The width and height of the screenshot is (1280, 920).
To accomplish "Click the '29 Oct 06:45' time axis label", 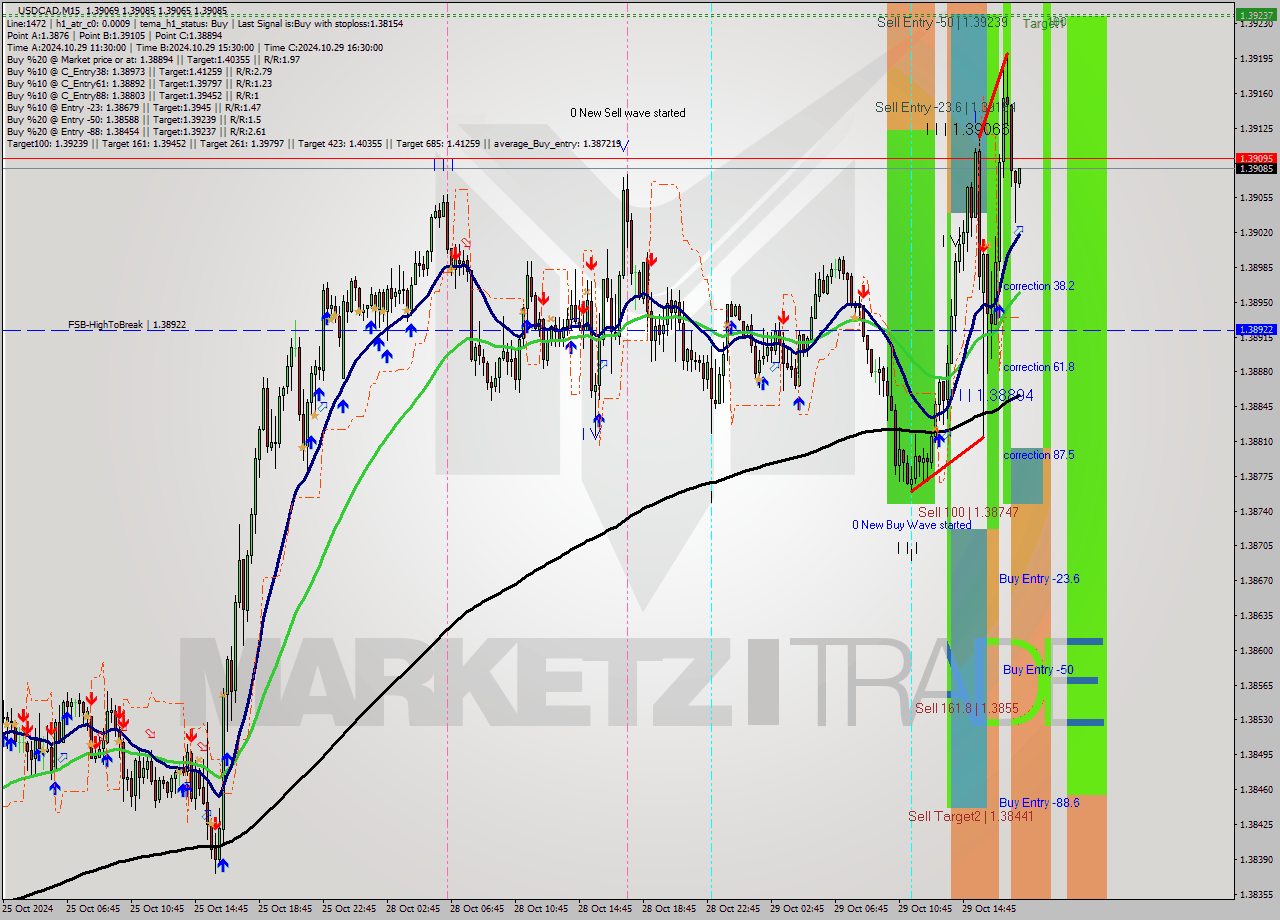I will coord(860,909).
